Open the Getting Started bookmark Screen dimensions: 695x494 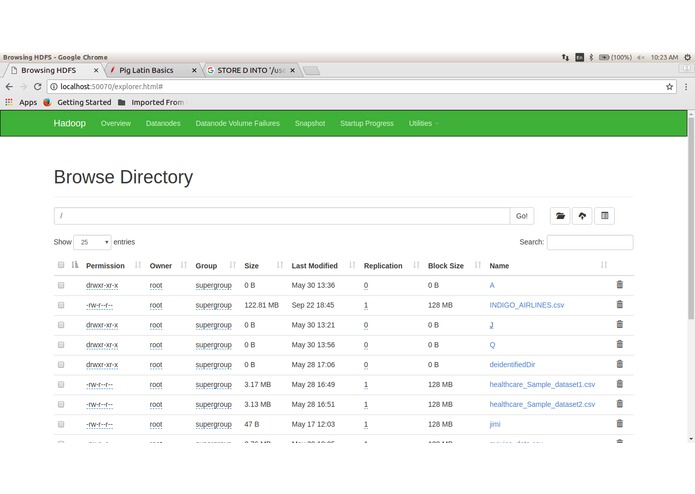78,102
